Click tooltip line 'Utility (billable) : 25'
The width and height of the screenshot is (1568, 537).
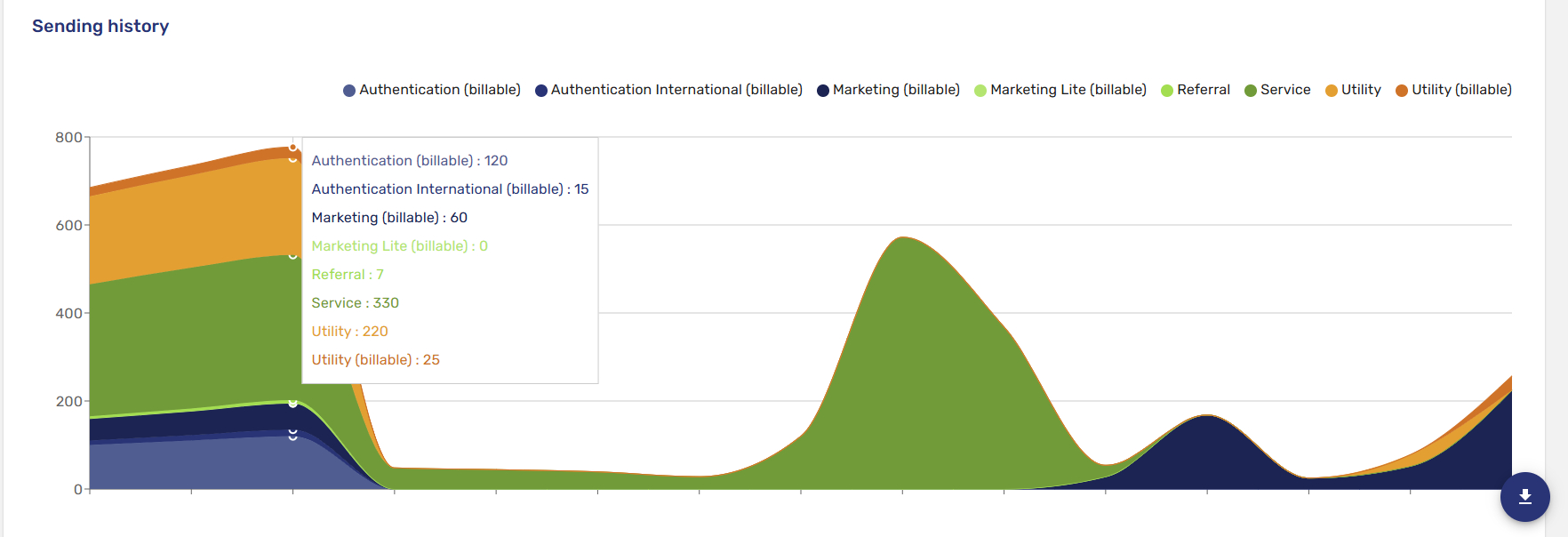pos(376,360)
